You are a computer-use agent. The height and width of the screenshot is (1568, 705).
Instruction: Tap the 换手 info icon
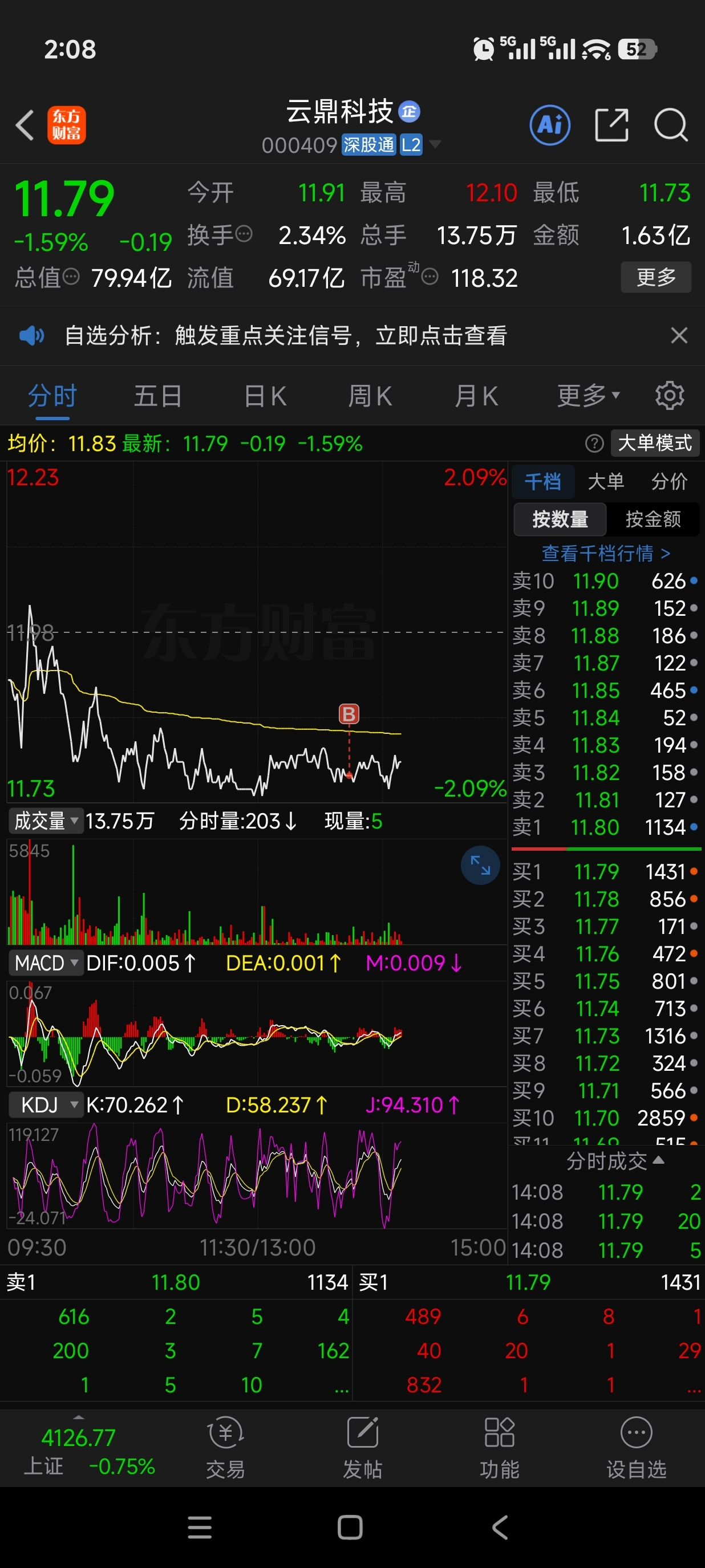pyautogui.click(x=244, y=234)
